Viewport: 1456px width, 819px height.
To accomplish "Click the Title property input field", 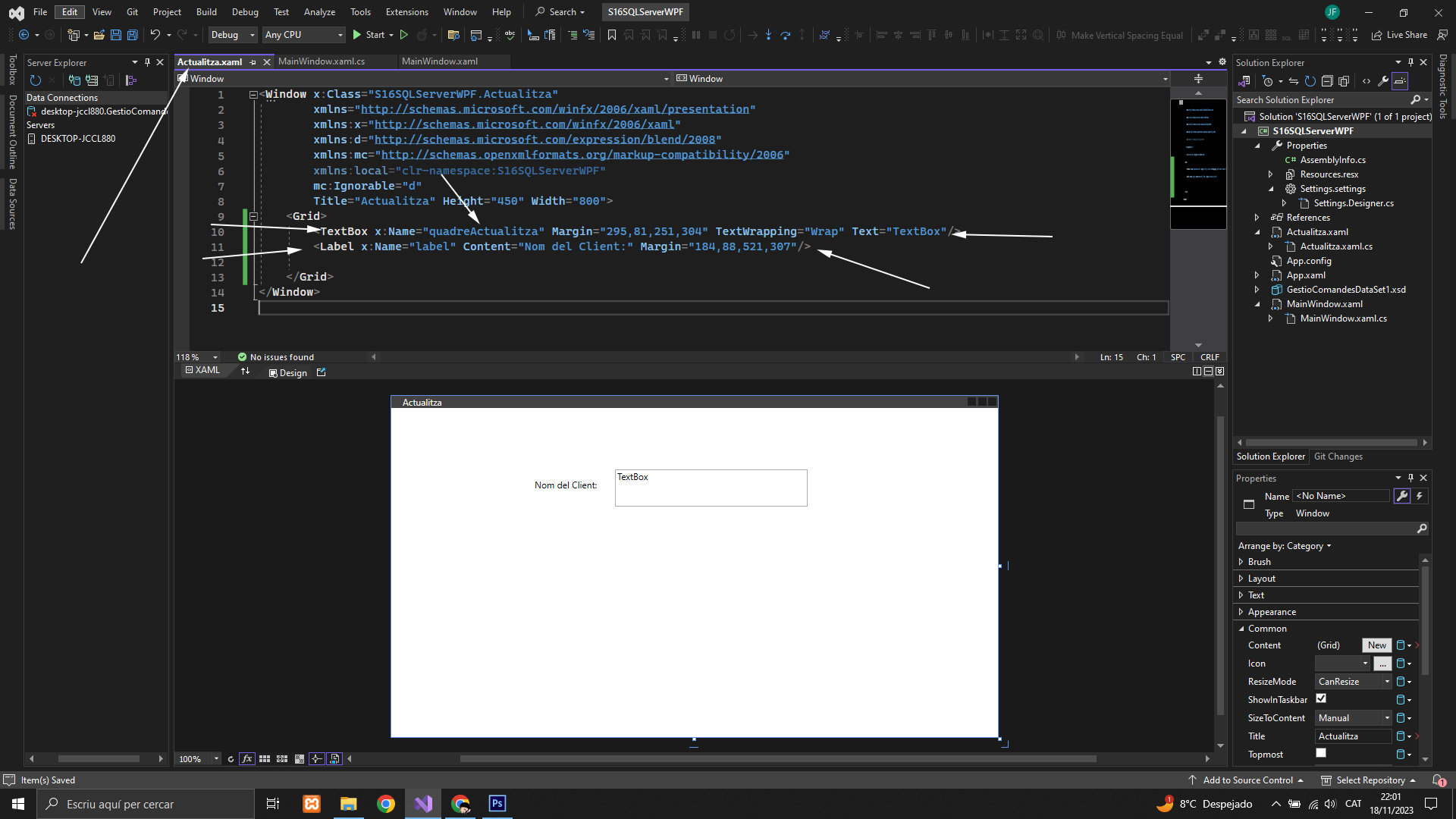I will point(1352,736).
